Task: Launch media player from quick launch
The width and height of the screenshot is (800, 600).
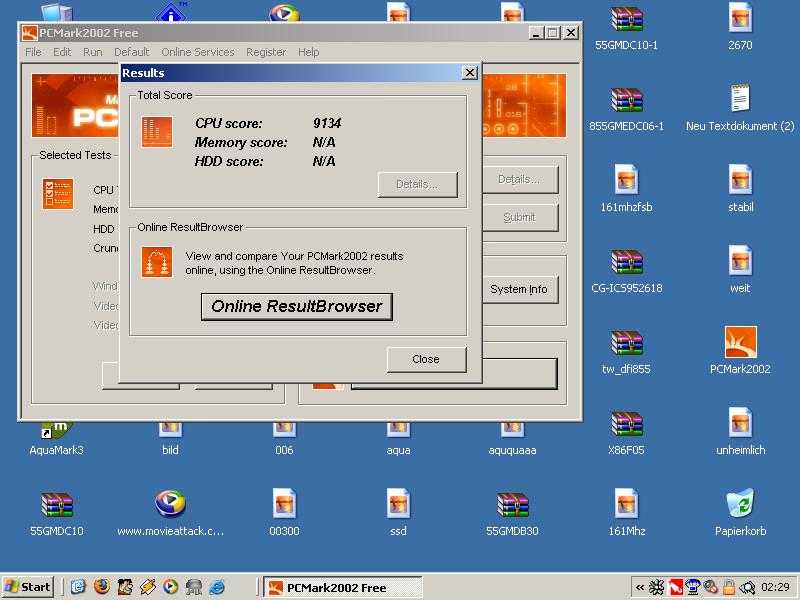Action: click(x=171, y=587)
